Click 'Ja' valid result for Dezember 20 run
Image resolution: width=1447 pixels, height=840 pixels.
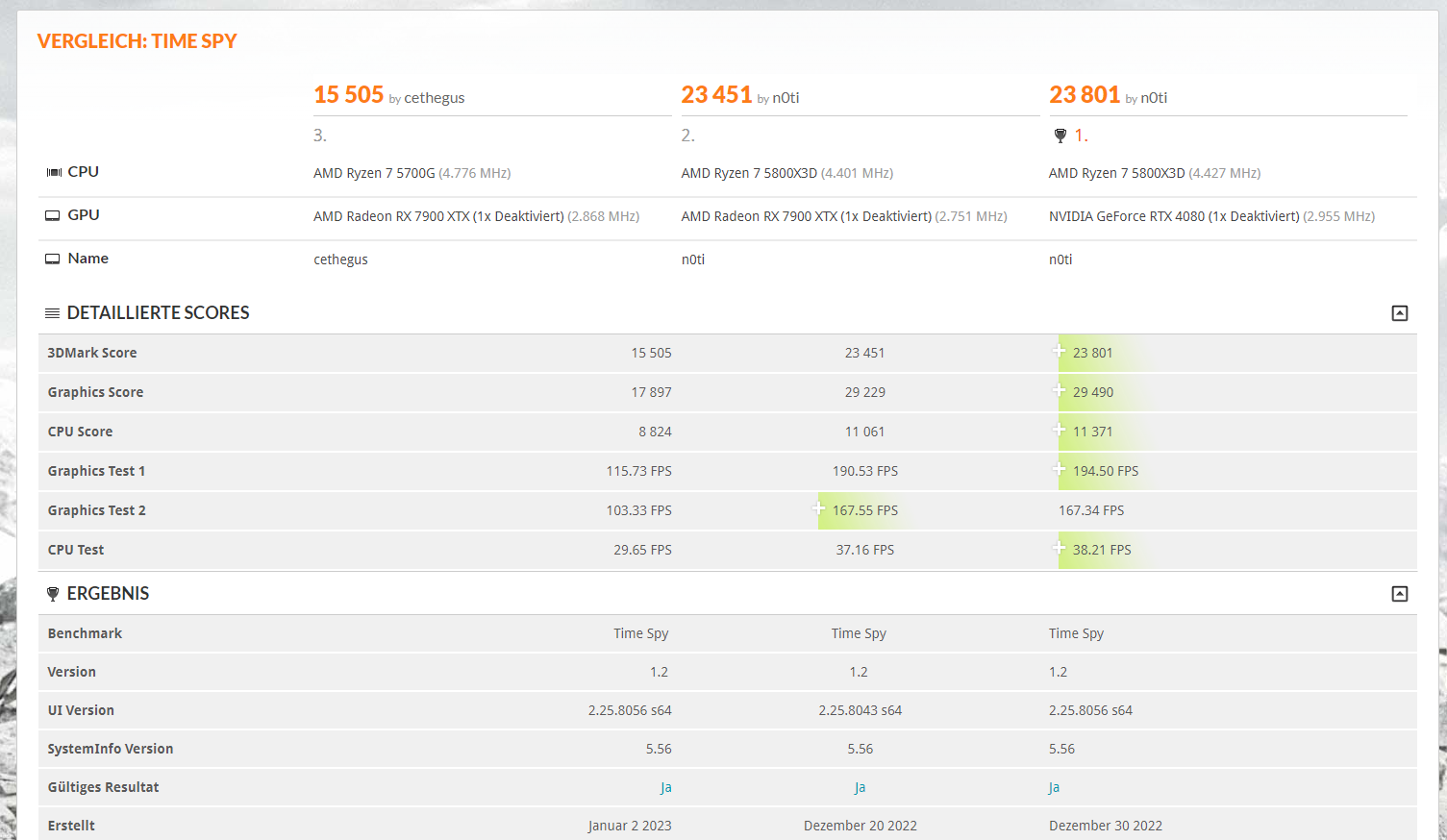[860, 787]
